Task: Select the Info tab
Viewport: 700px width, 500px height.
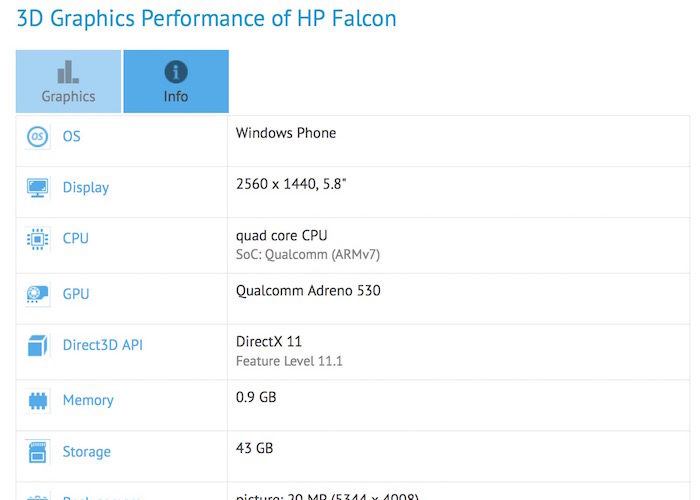Action: pos(176,82)
